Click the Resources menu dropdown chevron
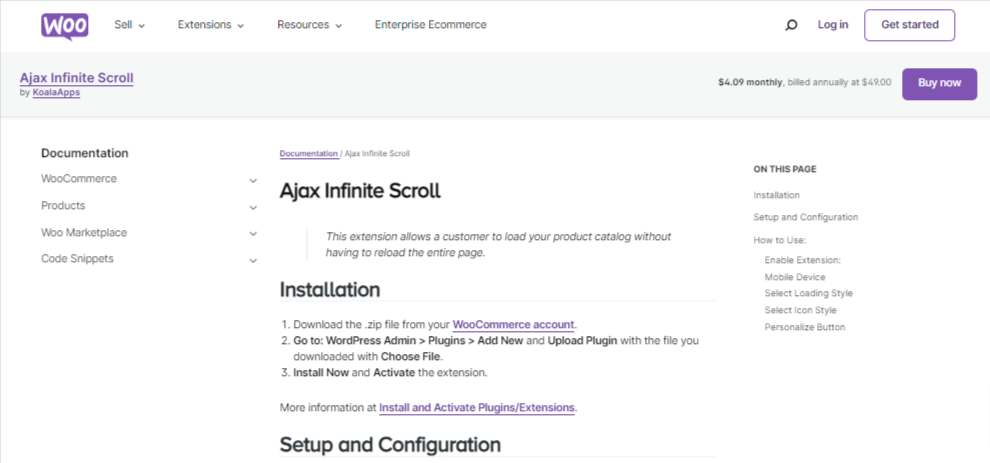The height and width of the screenshot is (463, 990). click(338, 27)
